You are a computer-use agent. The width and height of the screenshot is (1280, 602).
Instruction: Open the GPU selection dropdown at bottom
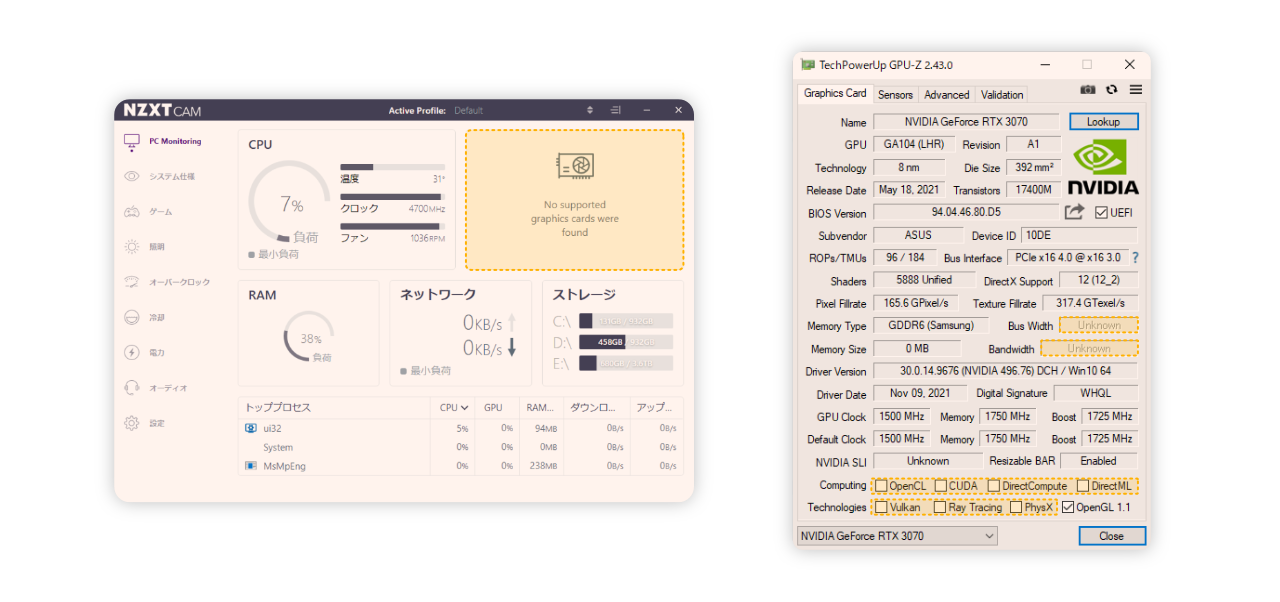(988, 535)
